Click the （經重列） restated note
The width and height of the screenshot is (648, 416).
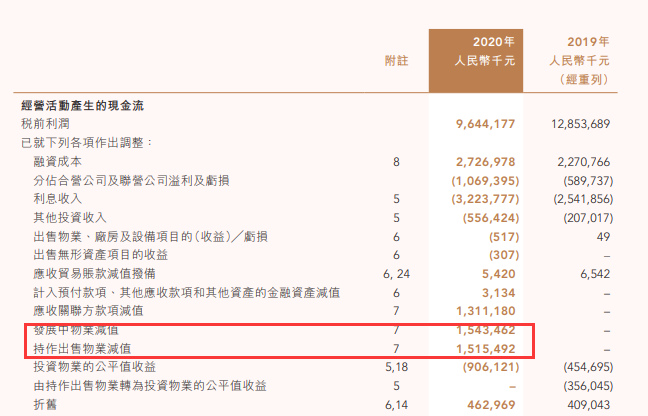pos(584,79)
